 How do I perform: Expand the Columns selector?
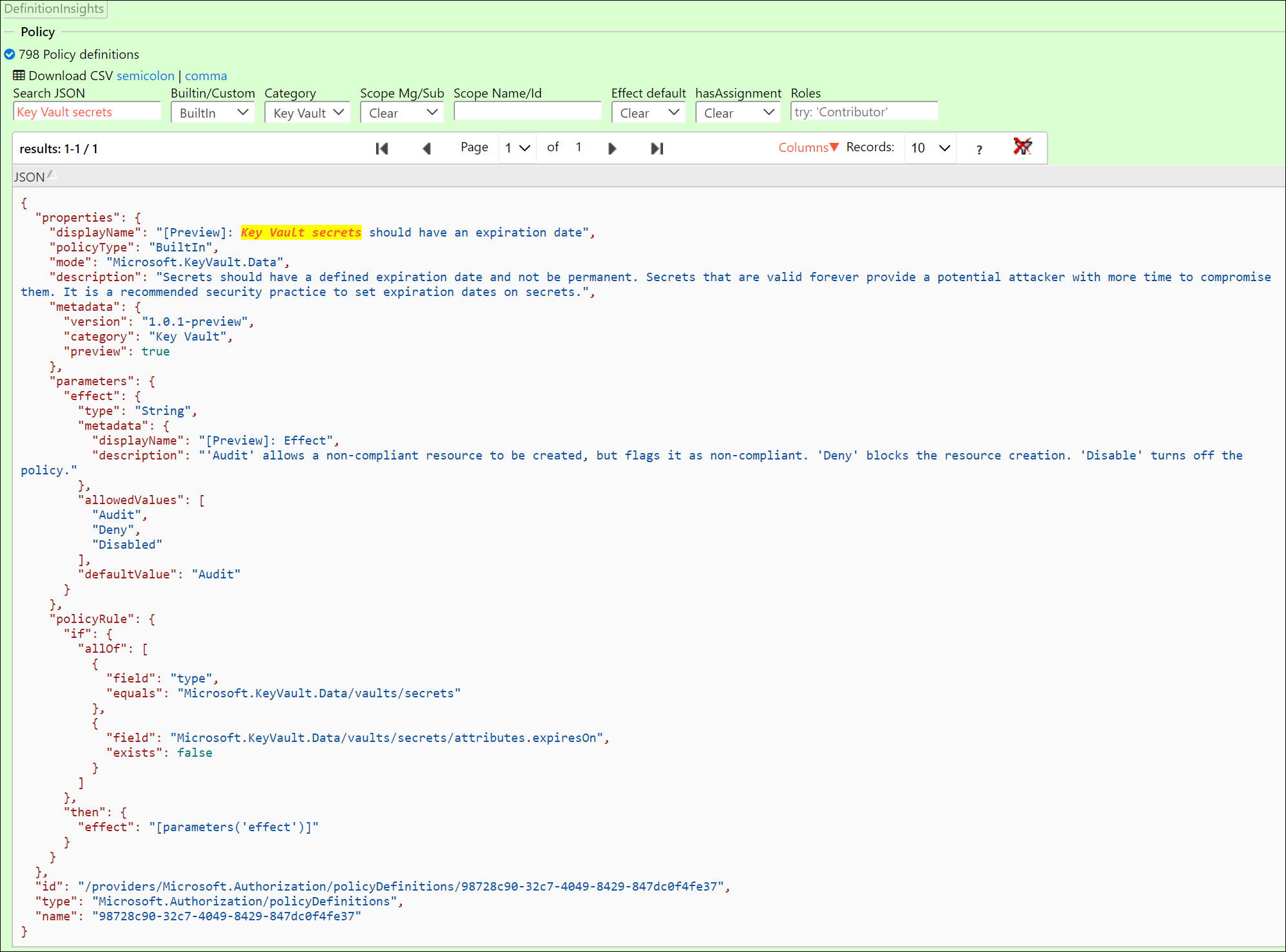[x=808, y=147]
